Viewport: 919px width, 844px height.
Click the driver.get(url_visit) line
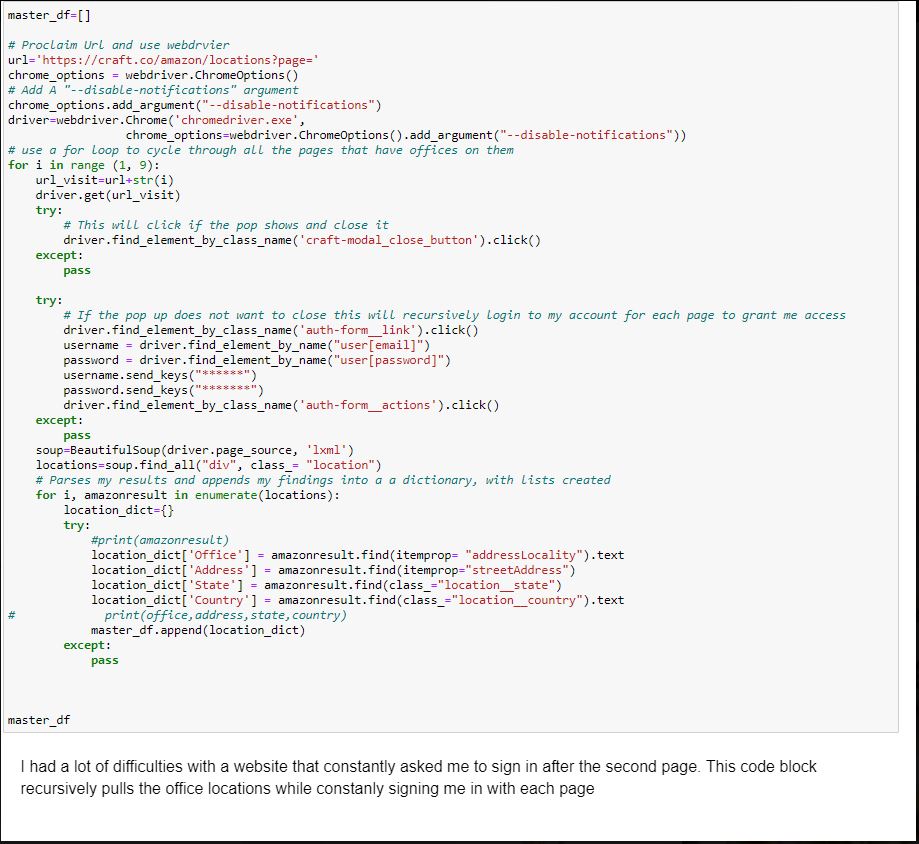coord(108,195)
